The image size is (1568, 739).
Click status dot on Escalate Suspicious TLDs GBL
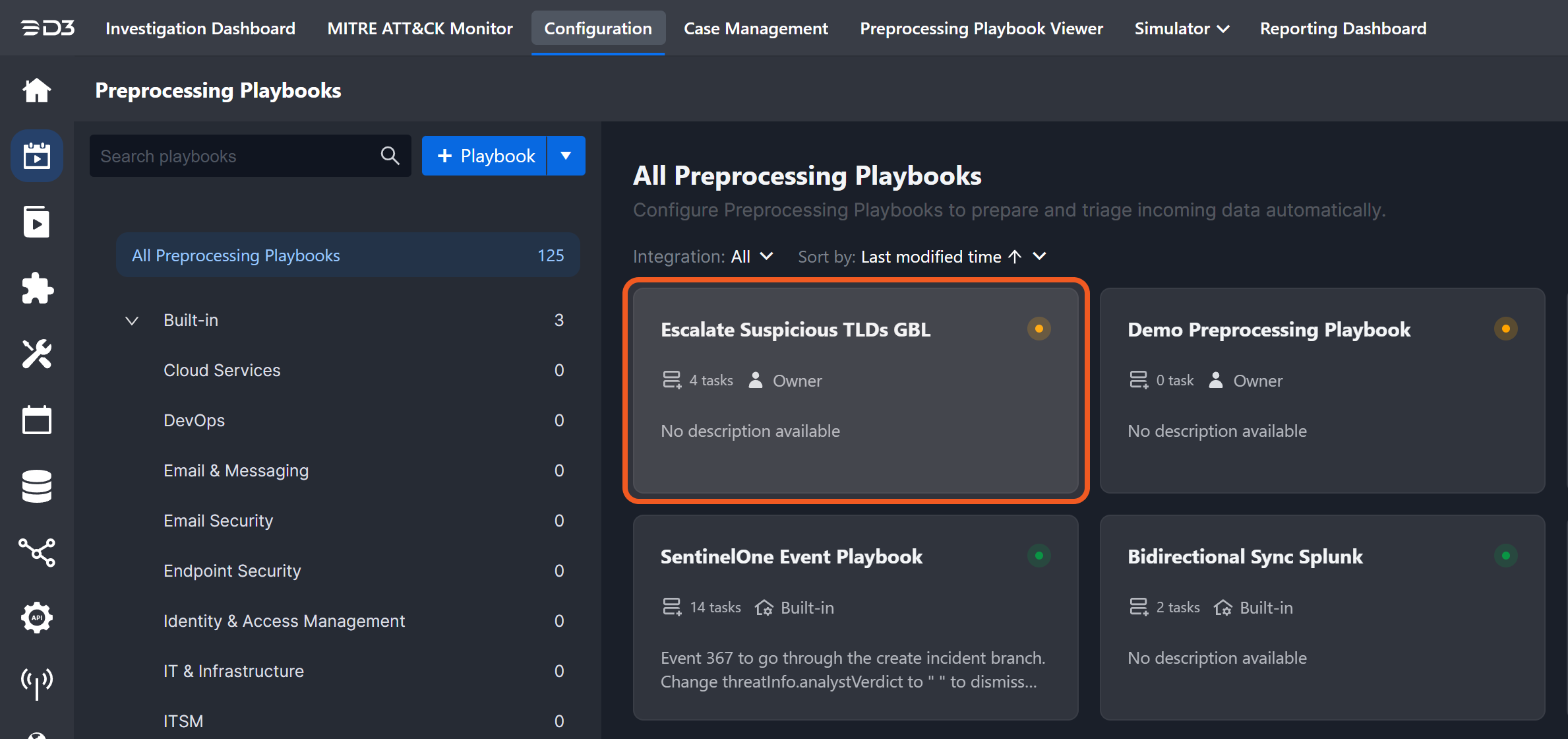coord(1039,329)
